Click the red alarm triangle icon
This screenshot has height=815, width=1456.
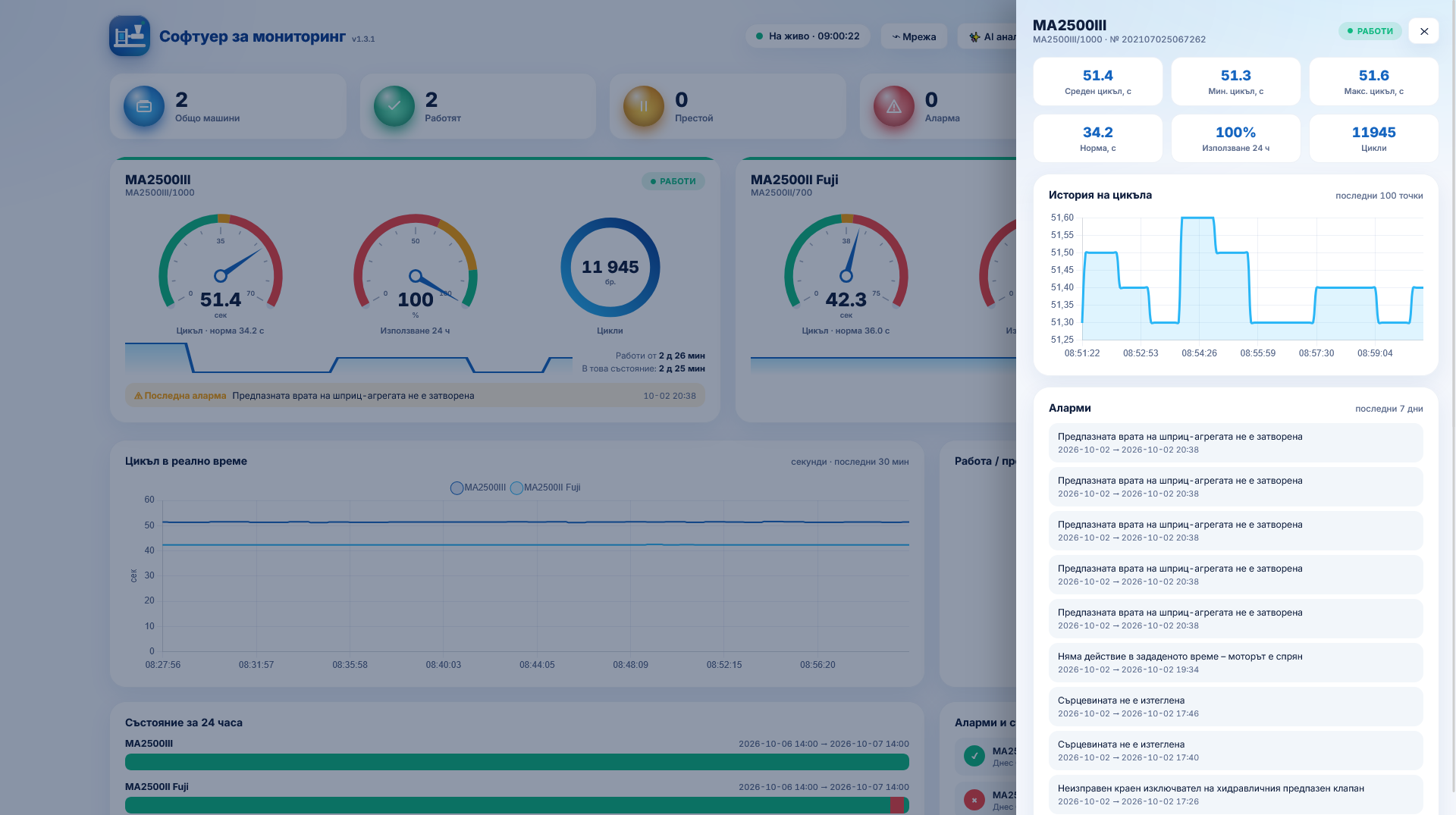coord(894,106)
